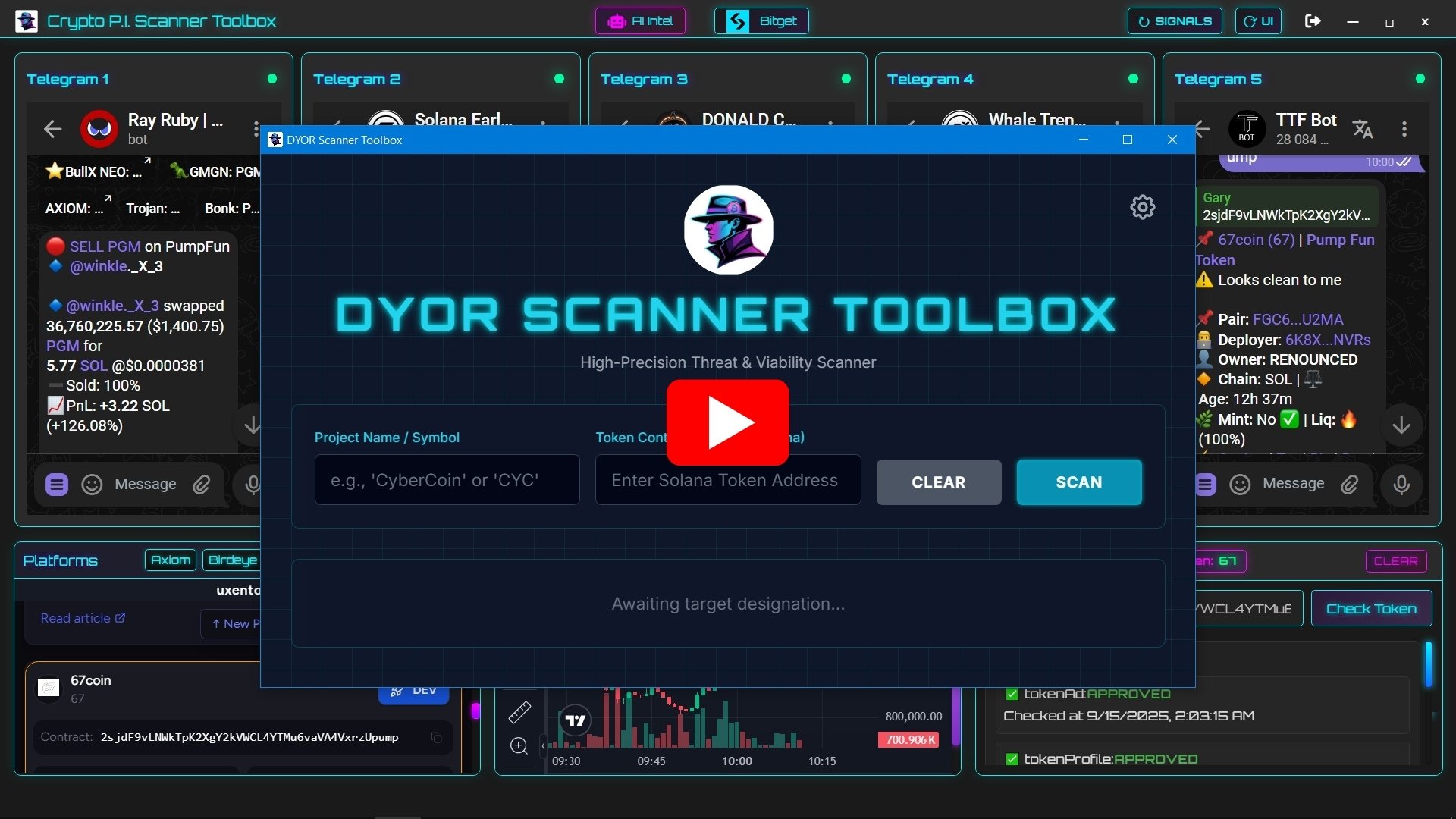This screenshot has height=819, width=1456.
Task: Open the 67coin (67) link in Telegram 5
Action: tap(1257, 240)
